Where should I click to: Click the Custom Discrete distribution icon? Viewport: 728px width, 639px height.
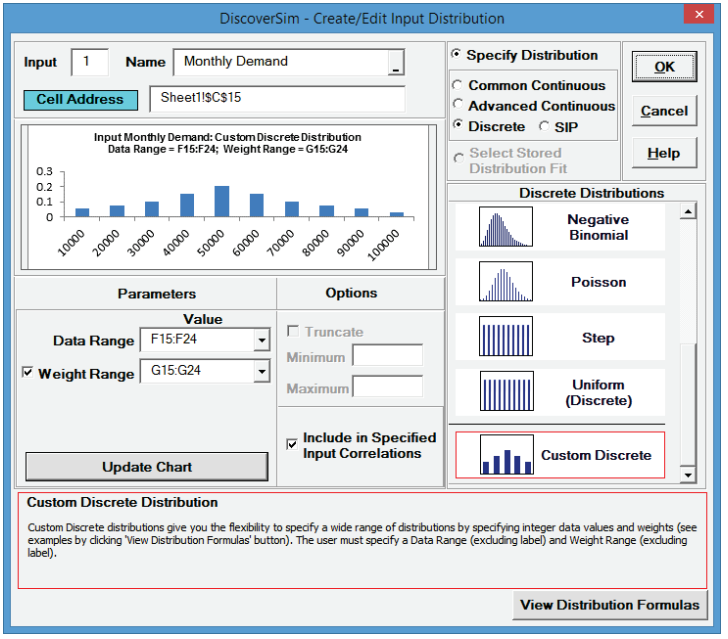(x=507, y=455)
